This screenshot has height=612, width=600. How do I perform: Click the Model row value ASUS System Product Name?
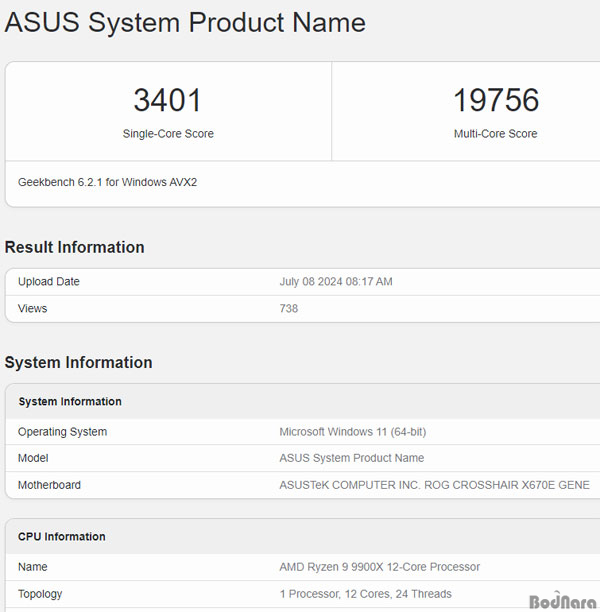coord(352,458)
